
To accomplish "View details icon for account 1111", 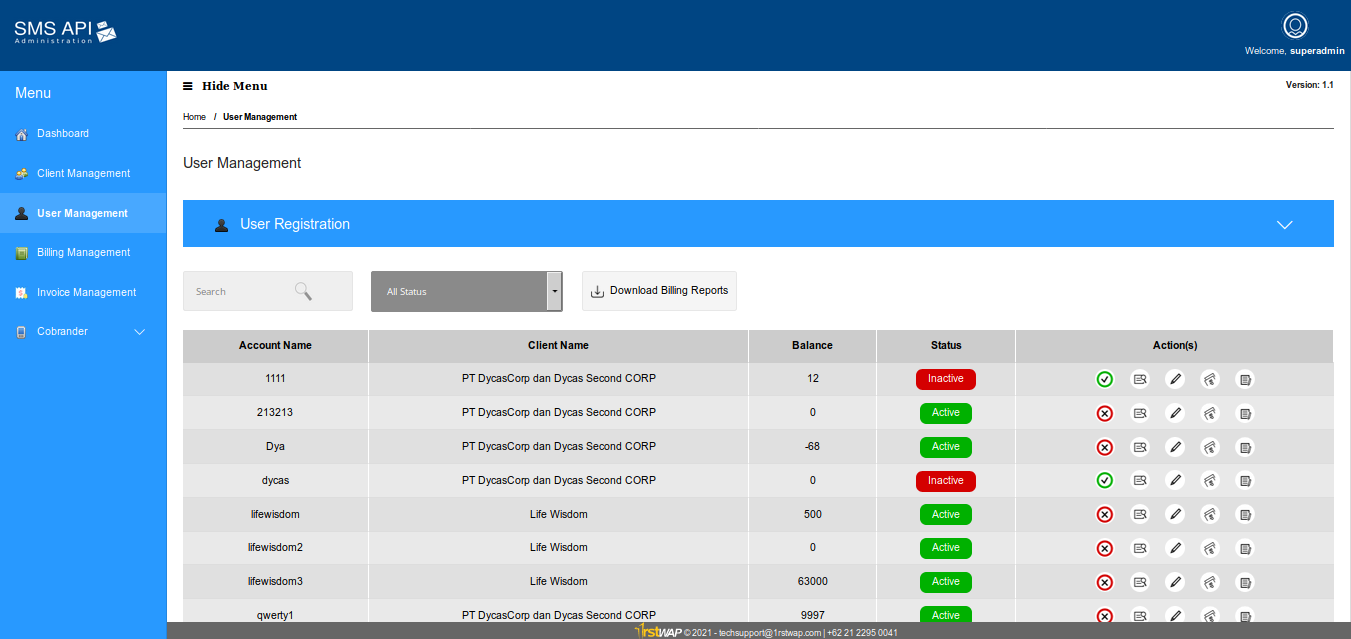I will 1139,379.
